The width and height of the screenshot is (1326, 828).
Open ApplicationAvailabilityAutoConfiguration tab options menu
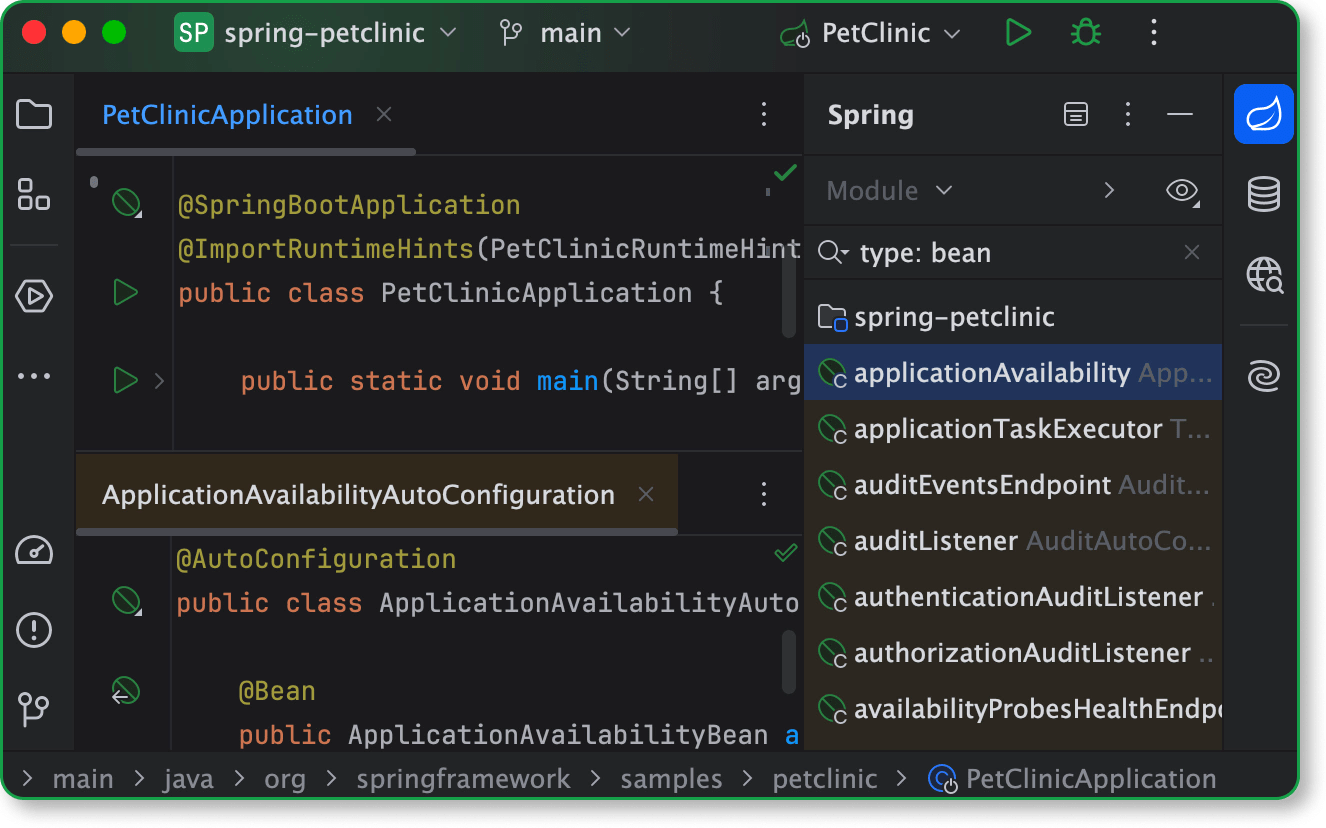coord(764,494)
